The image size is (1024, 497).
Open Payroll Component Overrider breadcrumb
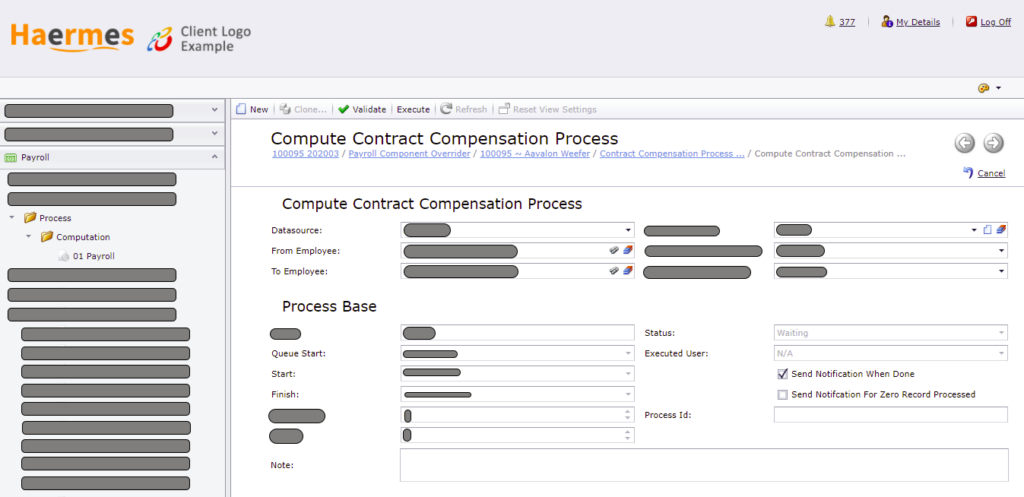coord(409,153)
